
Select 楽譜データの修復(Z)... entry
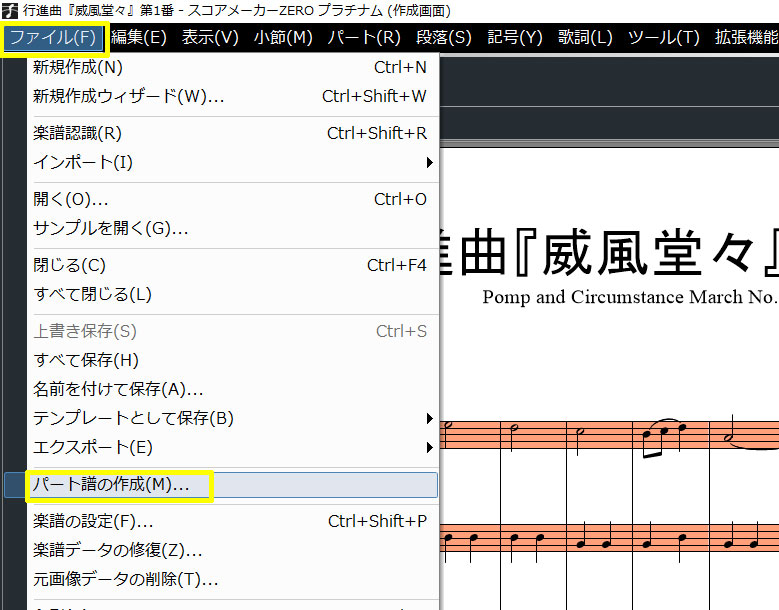[233, 550]
